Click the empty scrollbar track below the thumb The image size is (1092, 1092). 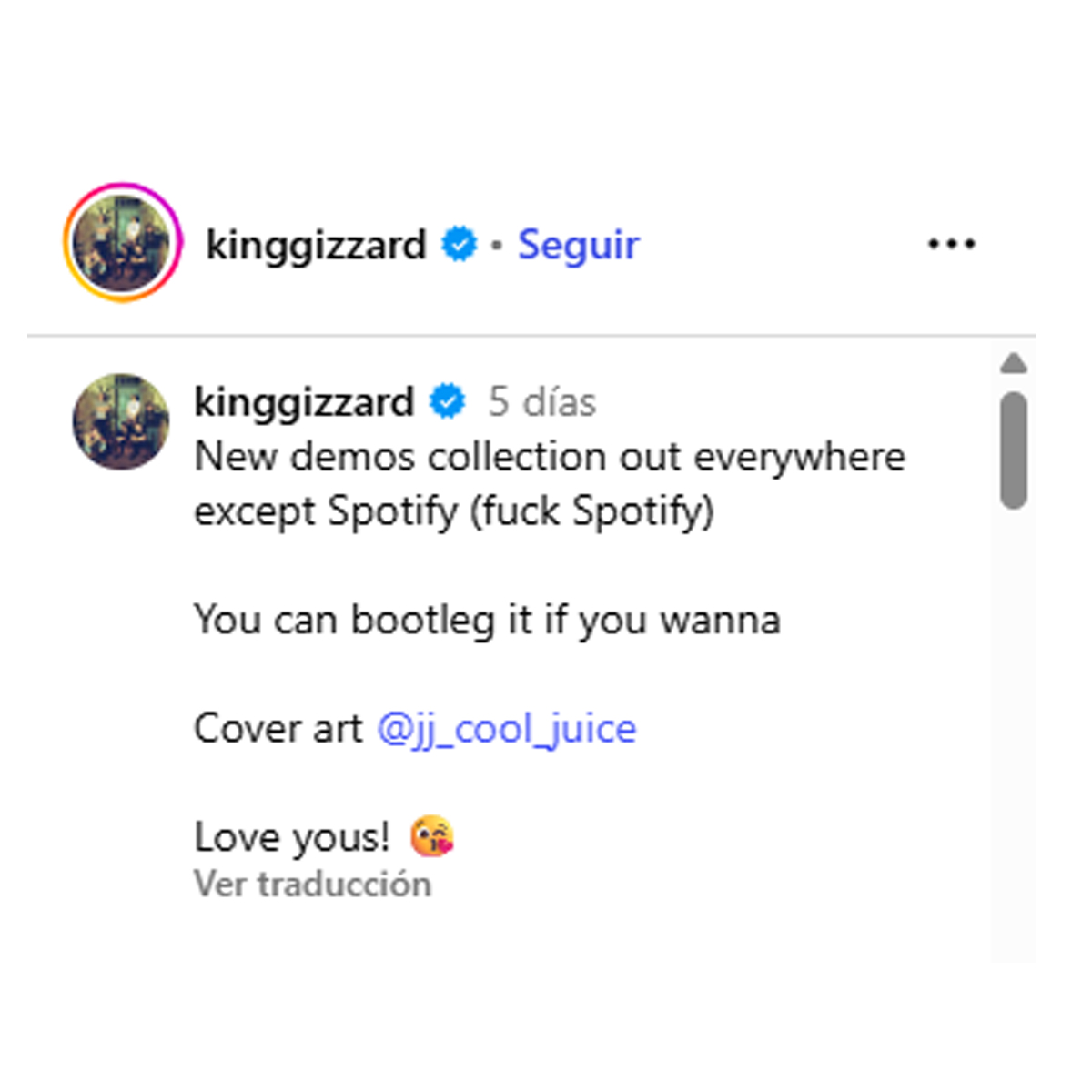point(1013,728)
